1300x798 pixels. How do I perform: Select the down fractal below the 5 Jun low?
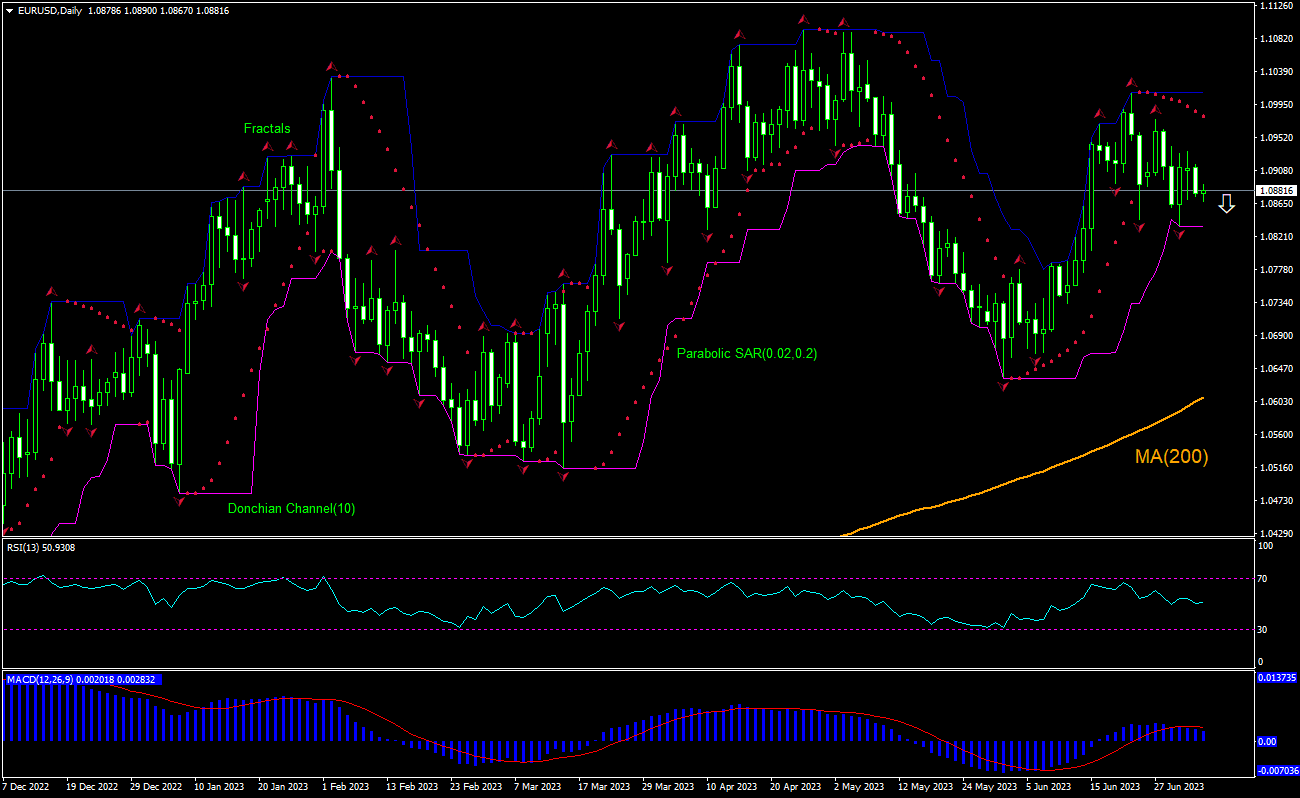pyautogui.click(x=1003, y=385)
